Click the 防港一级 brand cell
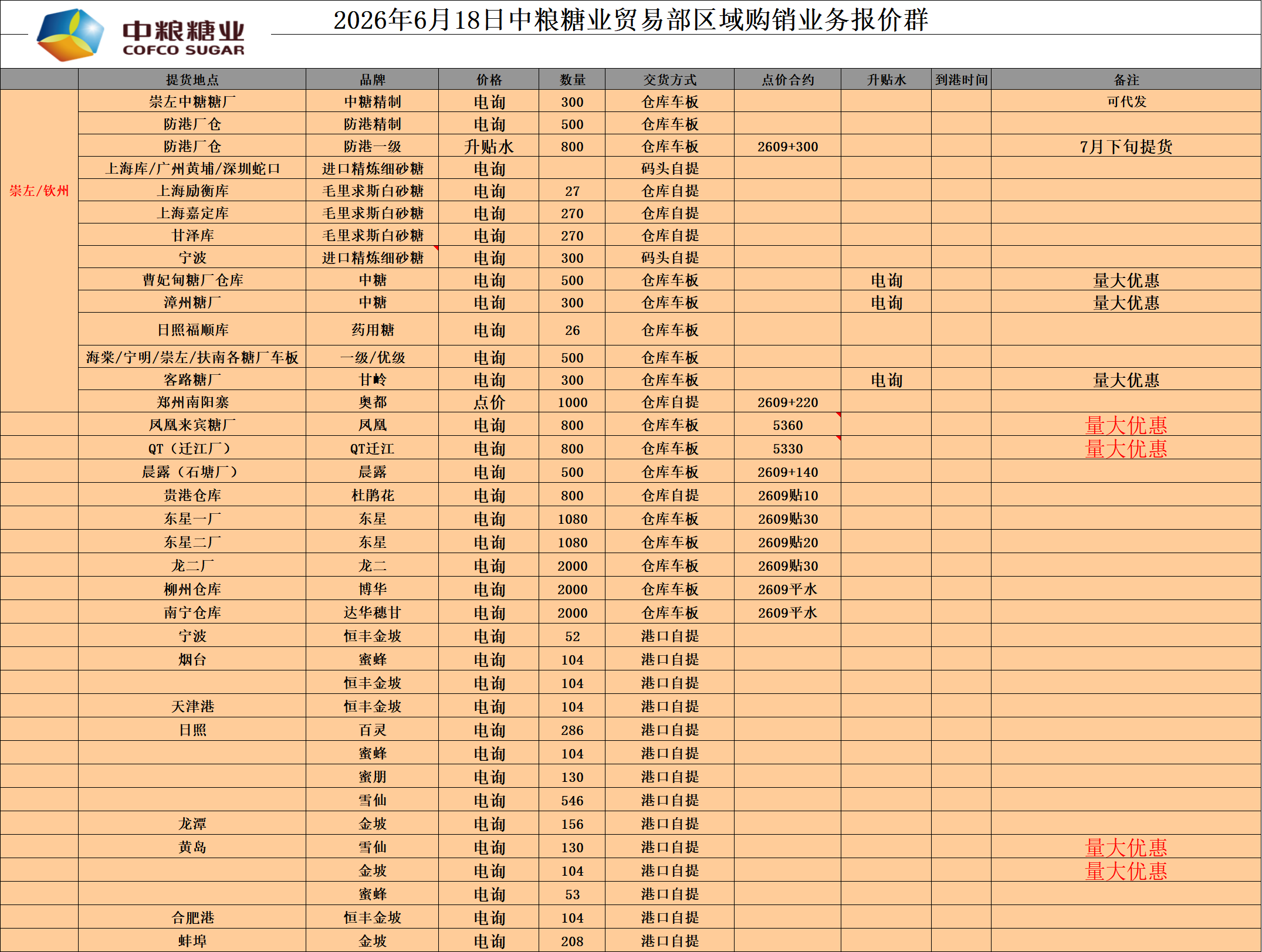1262x952 pixels. coord(373,146)
